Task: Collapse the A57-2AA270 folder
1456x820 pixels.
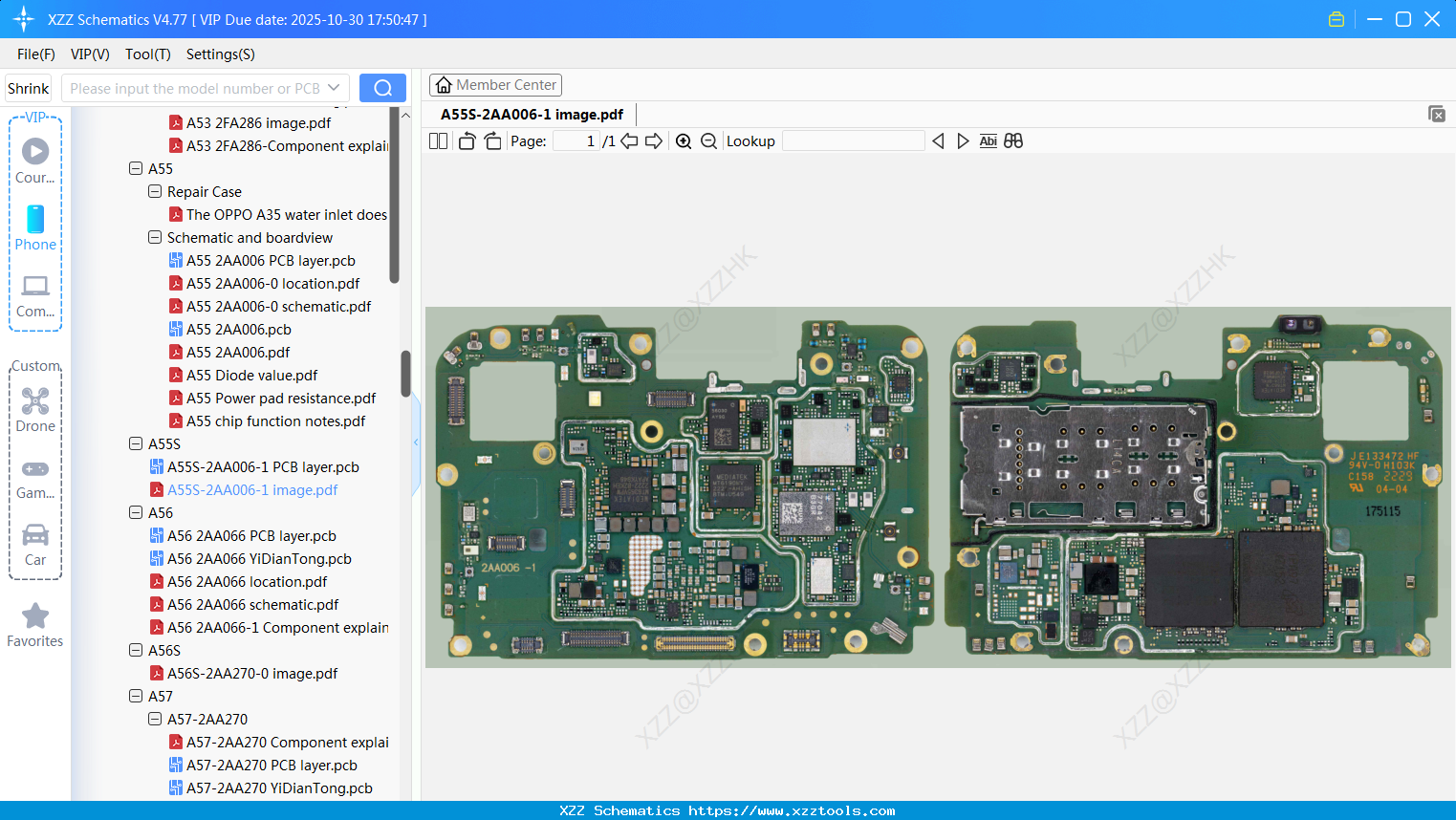Action: pyautogui.click(x=155, y=719)
